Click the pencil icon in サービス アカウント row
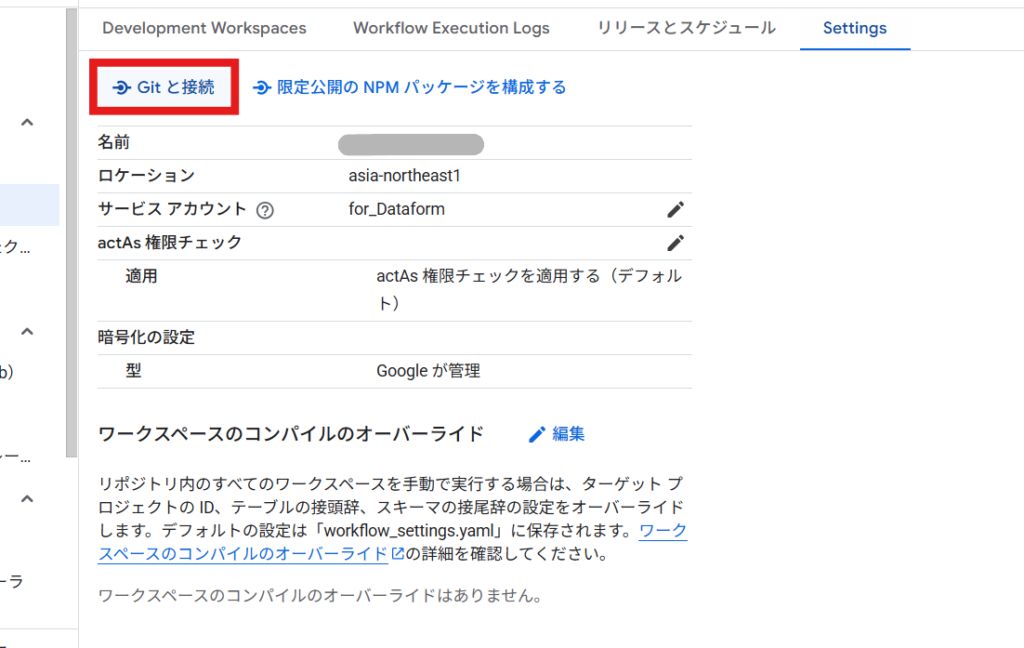Screen dimensions: 1024x648 pos(676,210)
